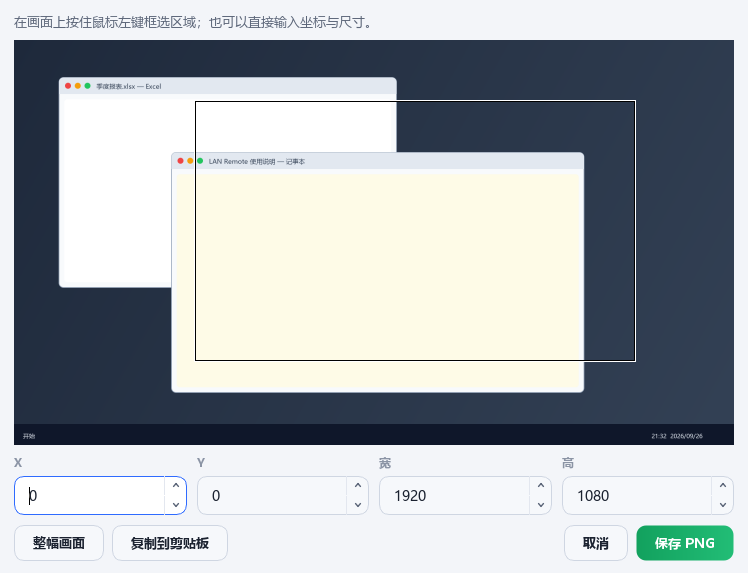Viewport: 748px width, 573px height.
Task: Decrease the 高 height stepper down arrow
Action: pyautogui.click(x=723, y=505)
